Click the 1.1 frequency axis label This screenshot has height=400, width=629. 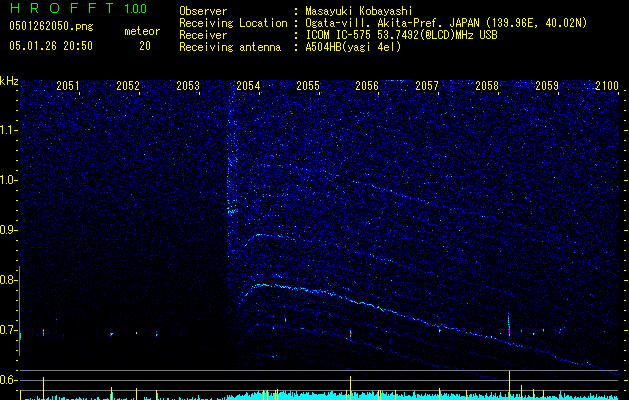pos(8,130)
